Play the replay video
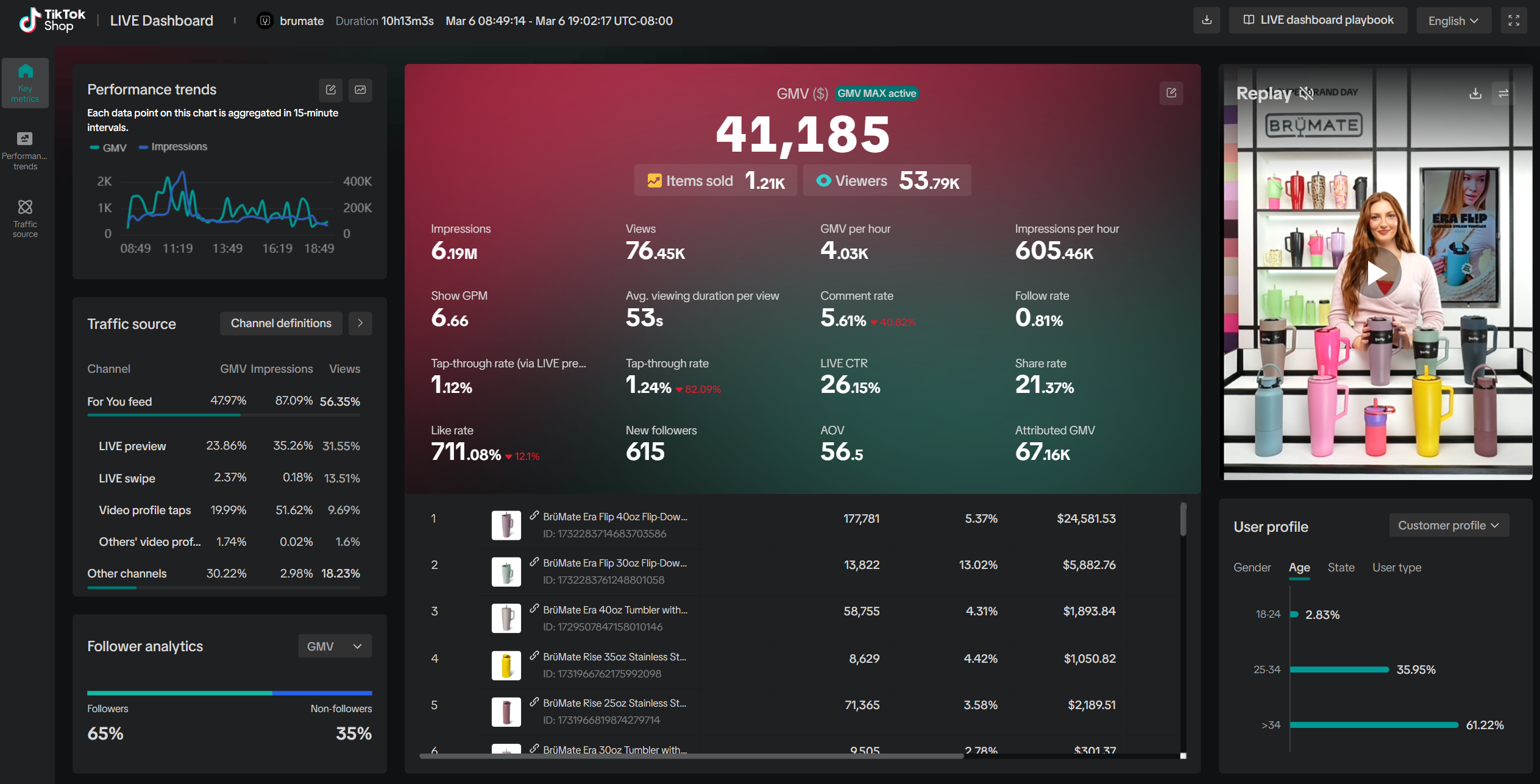The image size is (1540, 784). tap(1377, 273)
